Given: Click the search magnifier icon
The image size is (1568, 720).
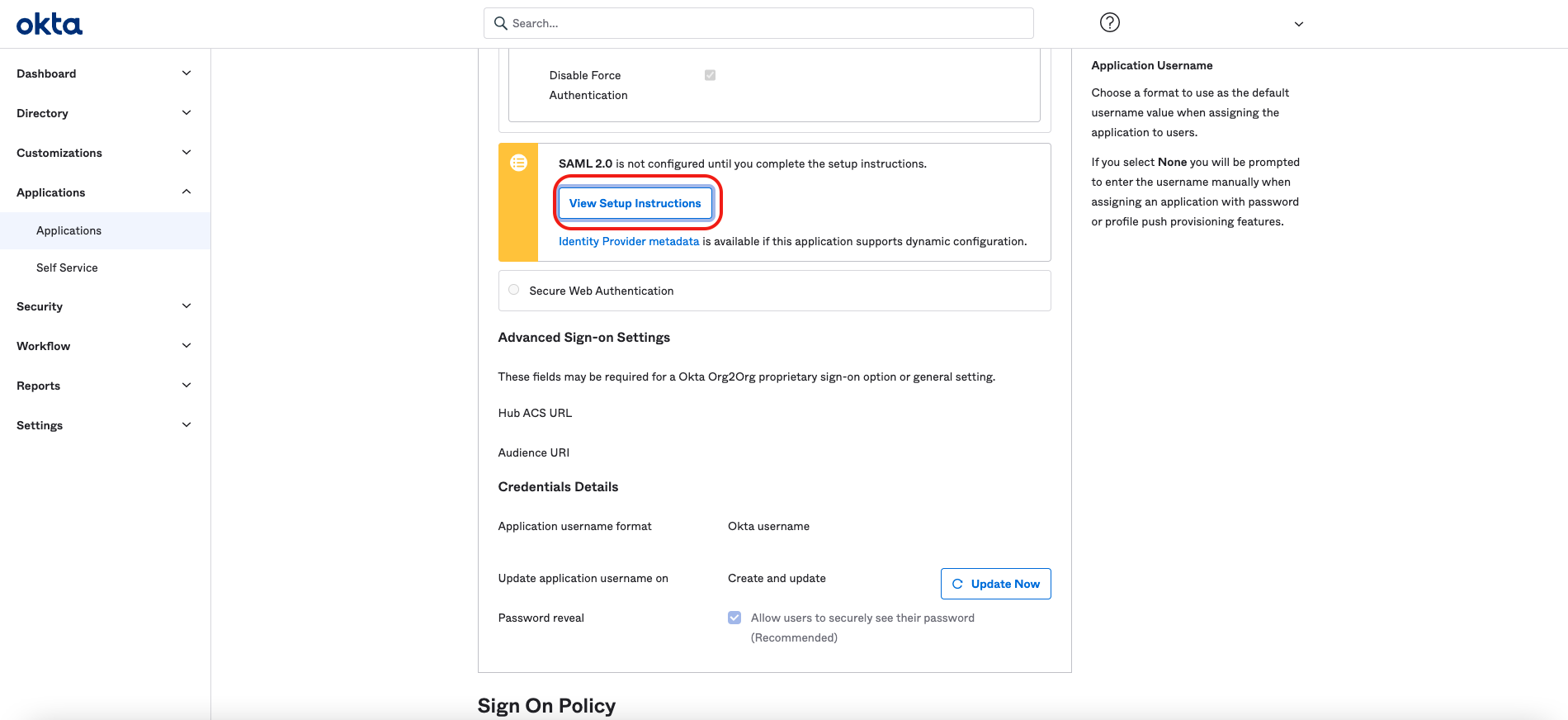Looking at the screenshot, I should (500, 23).
